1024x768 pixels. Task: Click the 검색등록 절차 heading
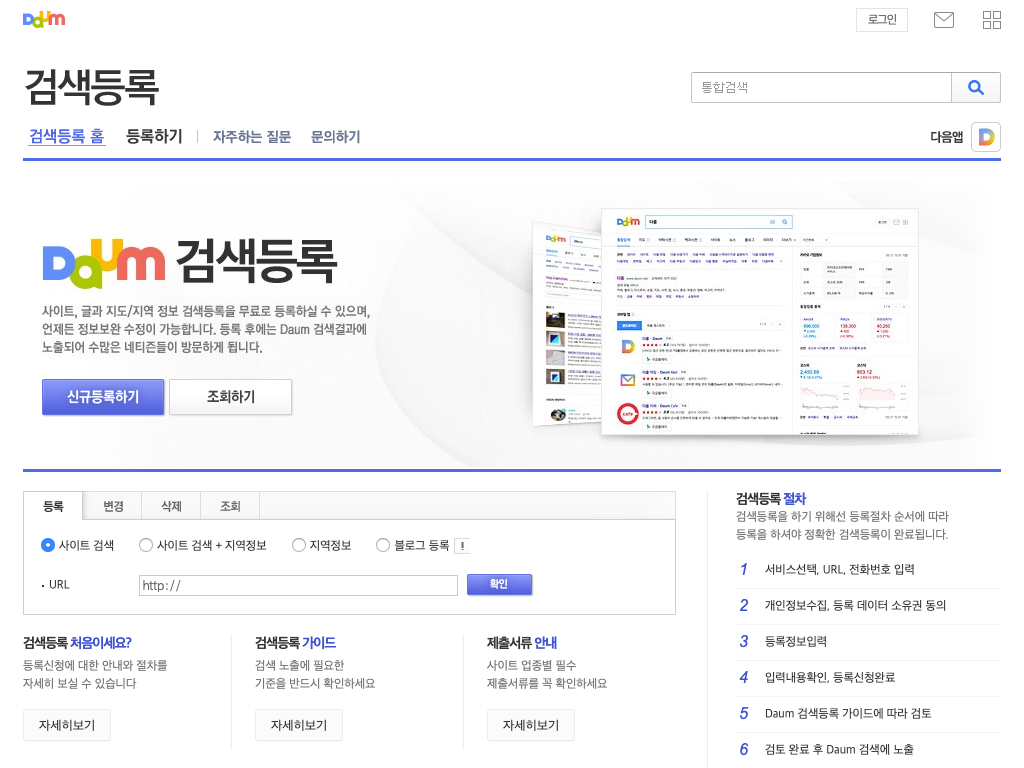[771, 499]
